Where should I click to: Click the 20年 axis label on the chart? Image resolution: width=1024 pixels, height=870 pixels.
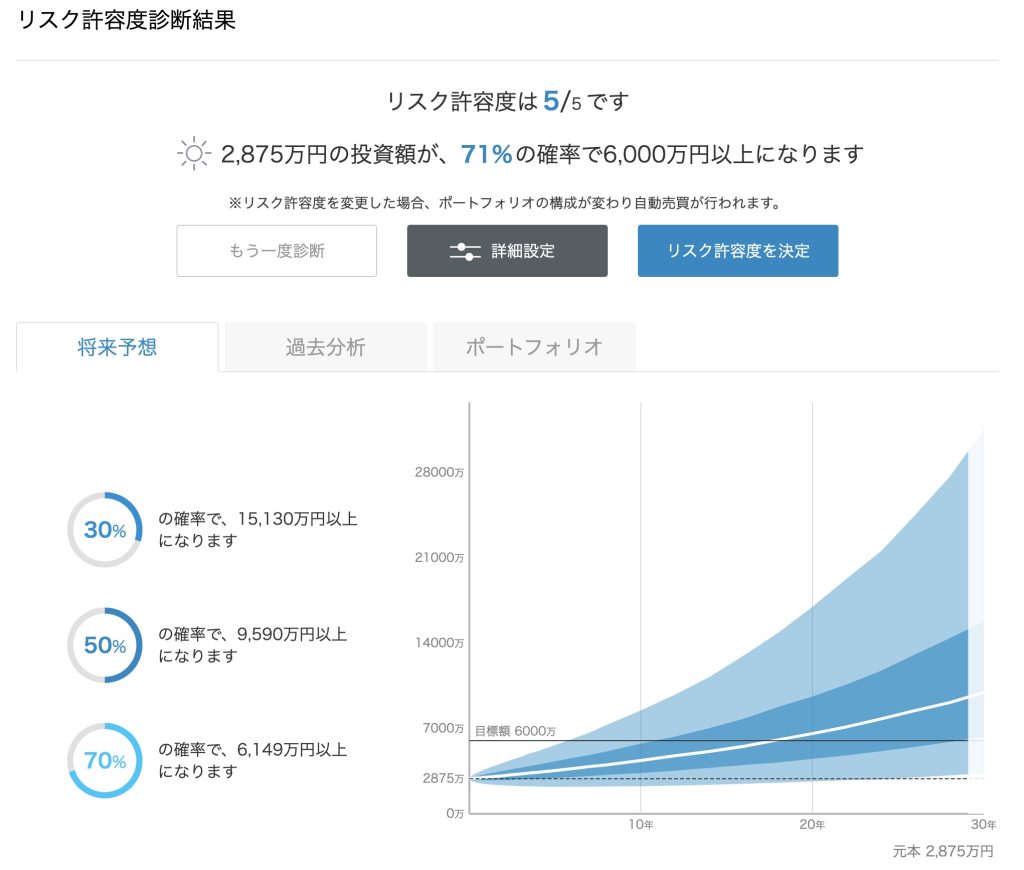tap(812, 825)
